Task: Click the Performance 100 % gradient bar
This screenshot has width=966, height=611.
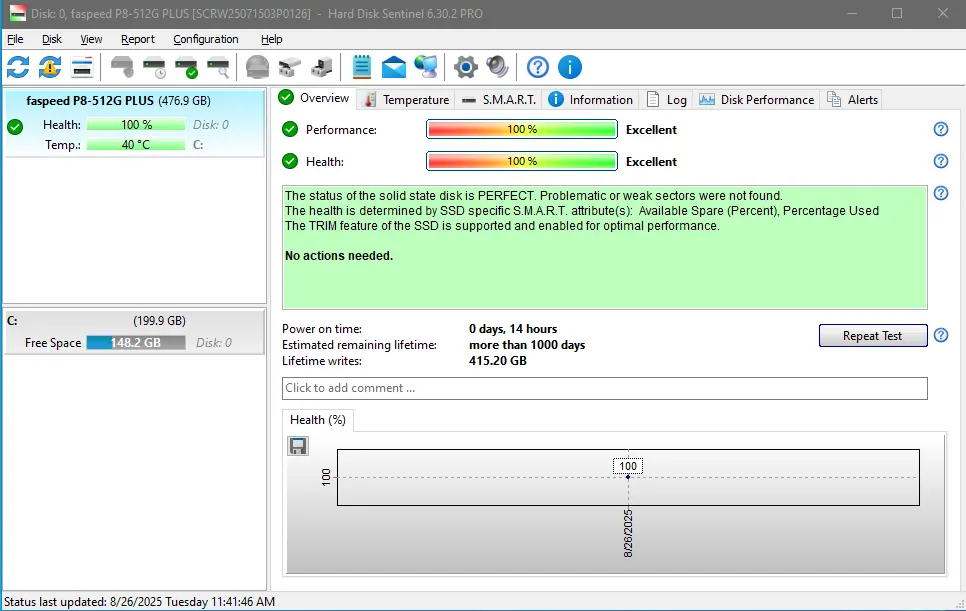Action: (522, 129)
